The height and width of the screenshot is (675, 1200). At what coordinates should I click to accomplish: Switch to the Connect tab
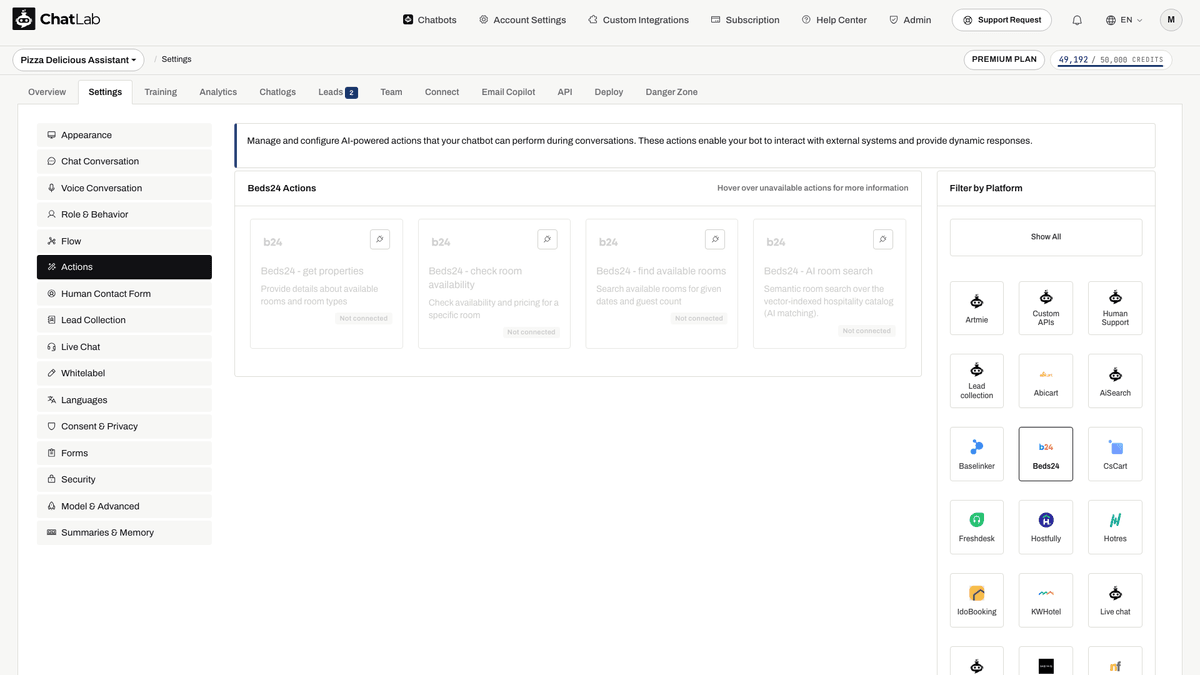pos(442,92)
